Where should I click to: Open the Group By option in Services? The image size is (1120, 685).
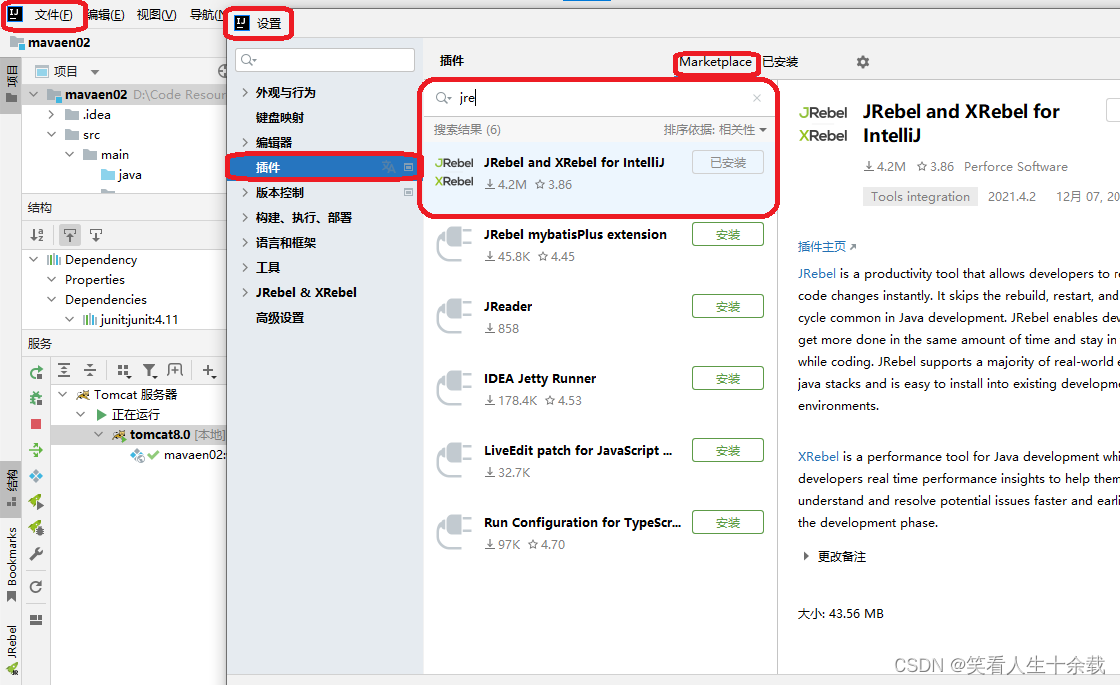[124, 370]
